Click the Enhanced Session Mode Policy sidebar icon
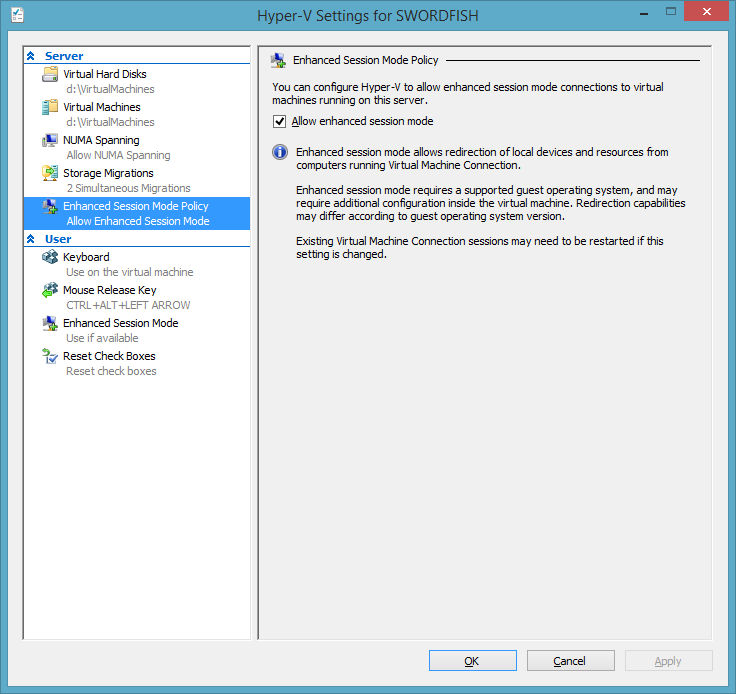 [x=50, y=206]
